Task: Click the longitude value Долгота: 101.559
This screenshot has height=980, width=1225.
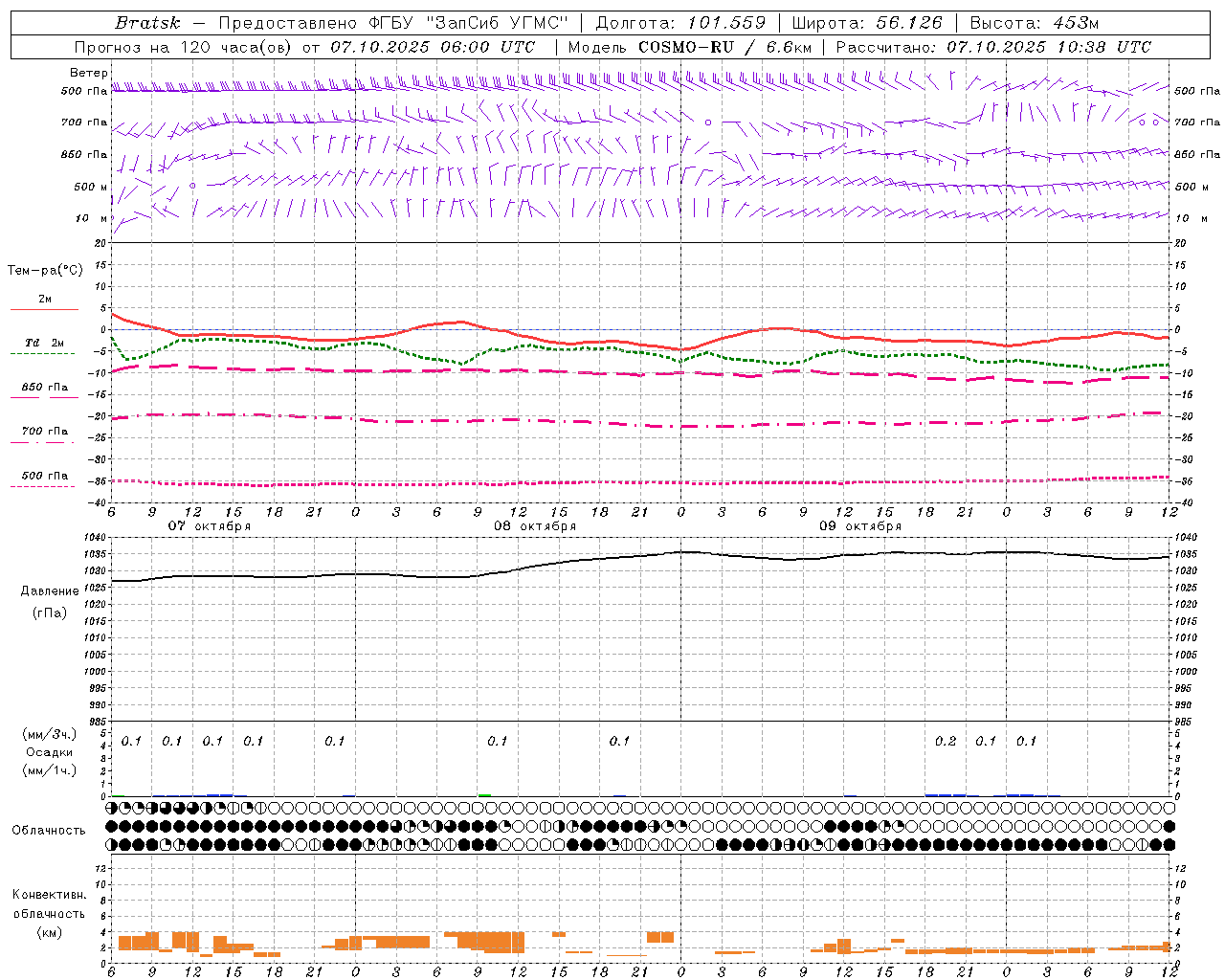Action: [x=680, y=23]
